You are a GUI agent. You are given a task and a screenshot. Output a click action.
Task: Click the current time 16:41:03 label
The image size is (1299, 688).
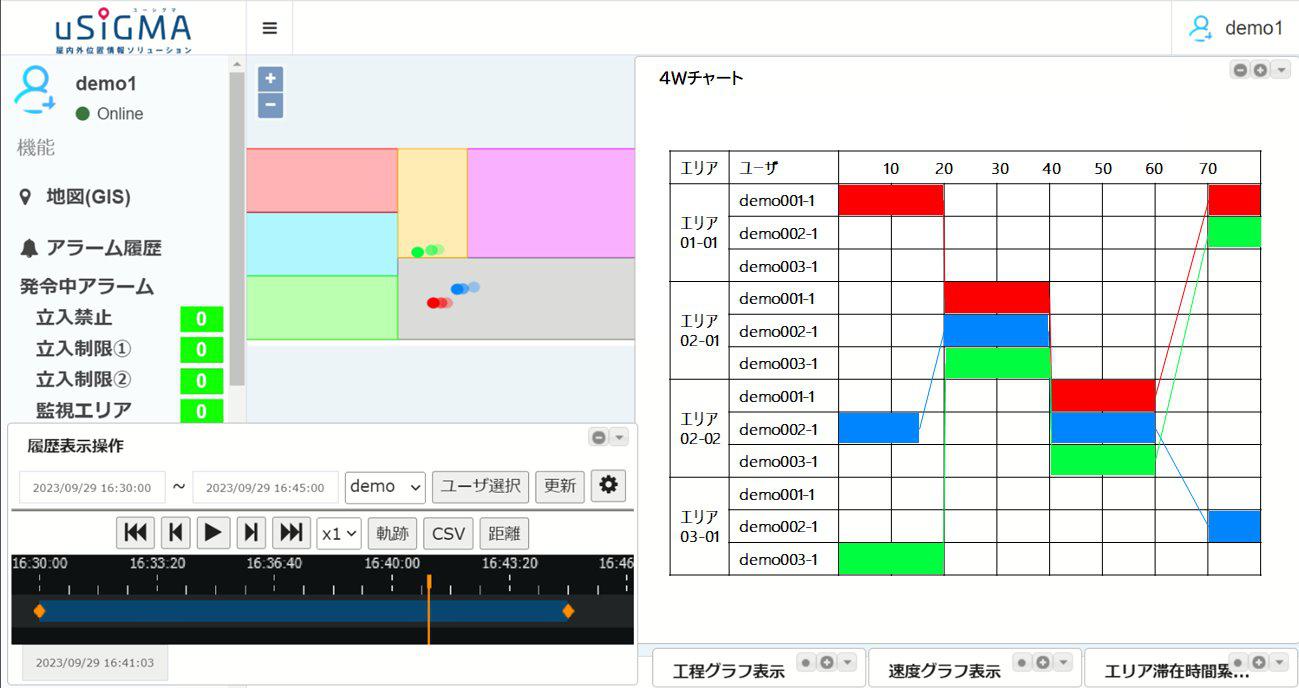(x=95, y=663)
